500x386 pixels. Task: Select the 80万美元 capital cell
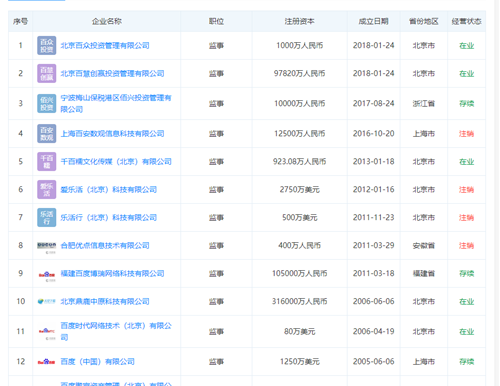[299, 332]
